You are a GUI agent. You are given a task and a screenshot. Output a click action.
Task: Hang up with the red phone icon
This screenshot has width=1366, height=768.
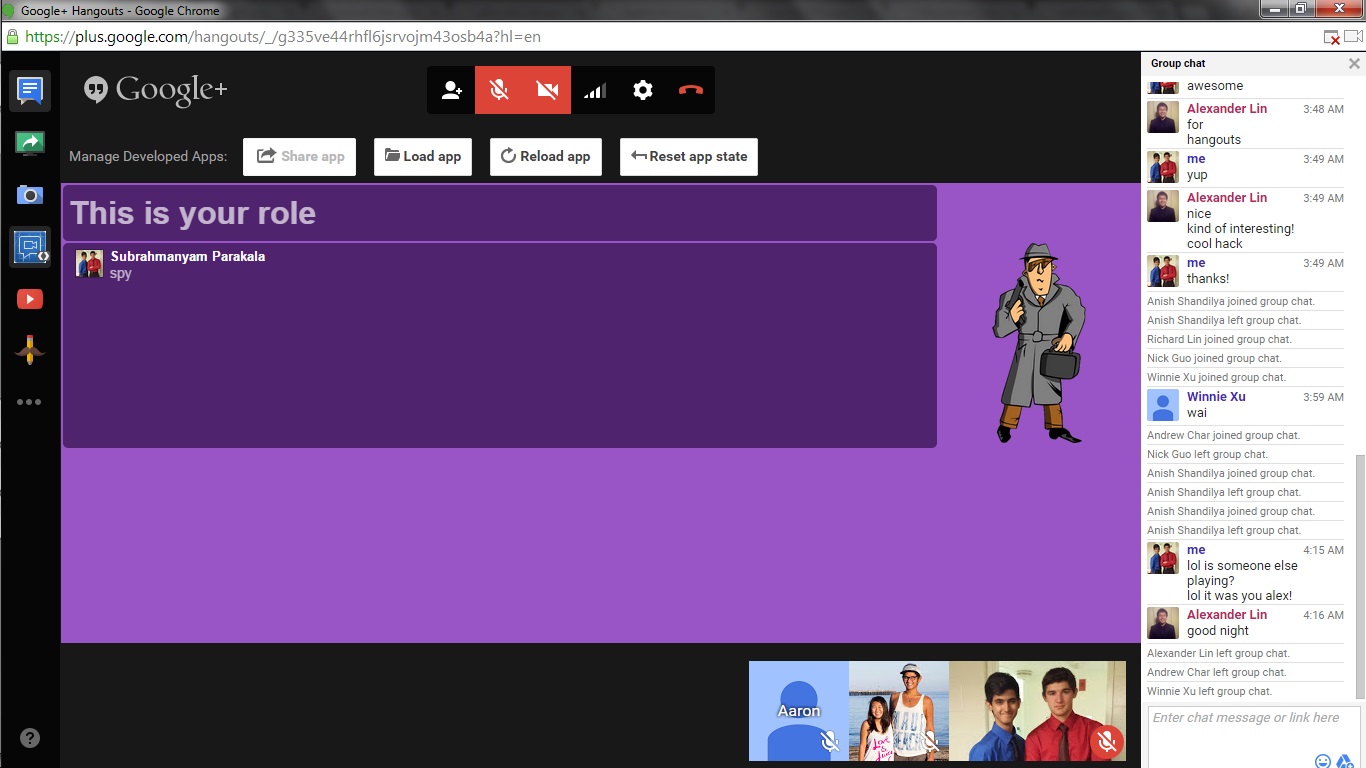click(691, 90)
